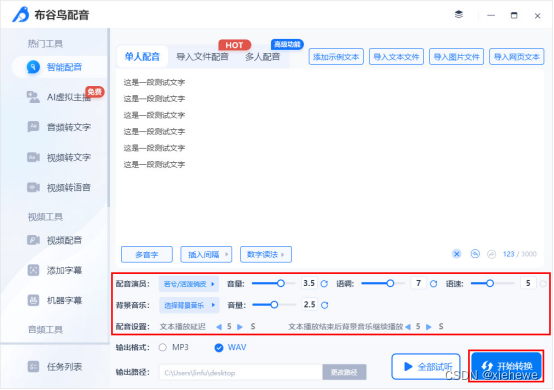Screen dimensions: 554x390
Task: Click the 语速 value box 5
Action: click(528, 283)
